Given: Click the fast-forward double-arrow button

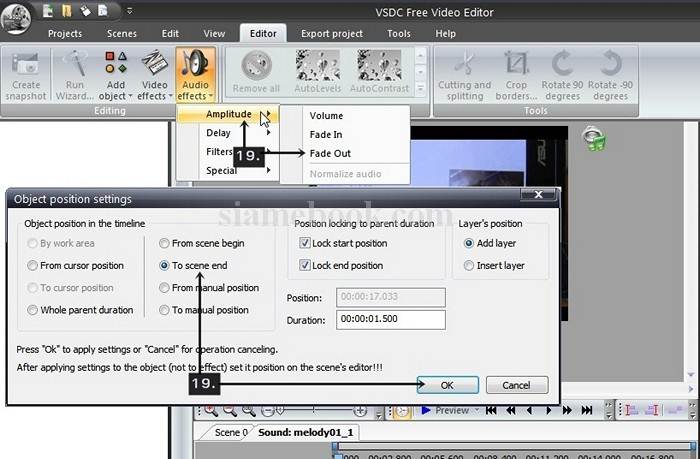Looking at the screenshot, I should 567,410.
